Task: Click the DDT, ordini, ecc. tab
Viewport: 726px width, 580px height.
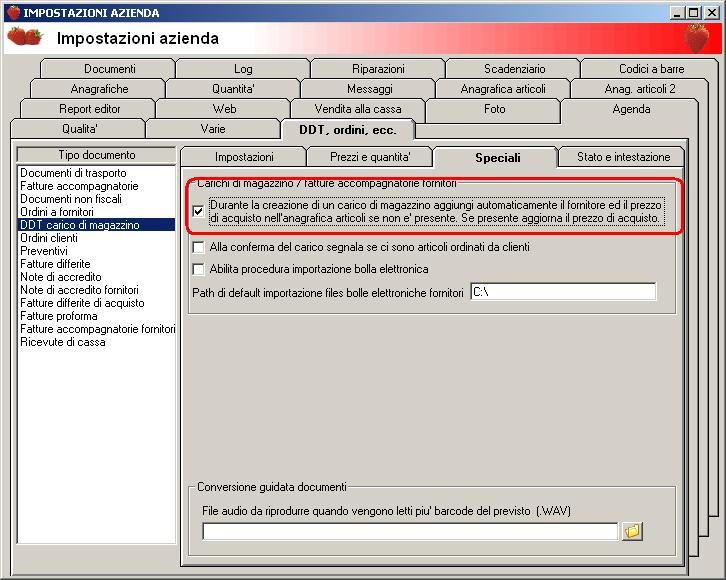Action: (x=348, y=130)
